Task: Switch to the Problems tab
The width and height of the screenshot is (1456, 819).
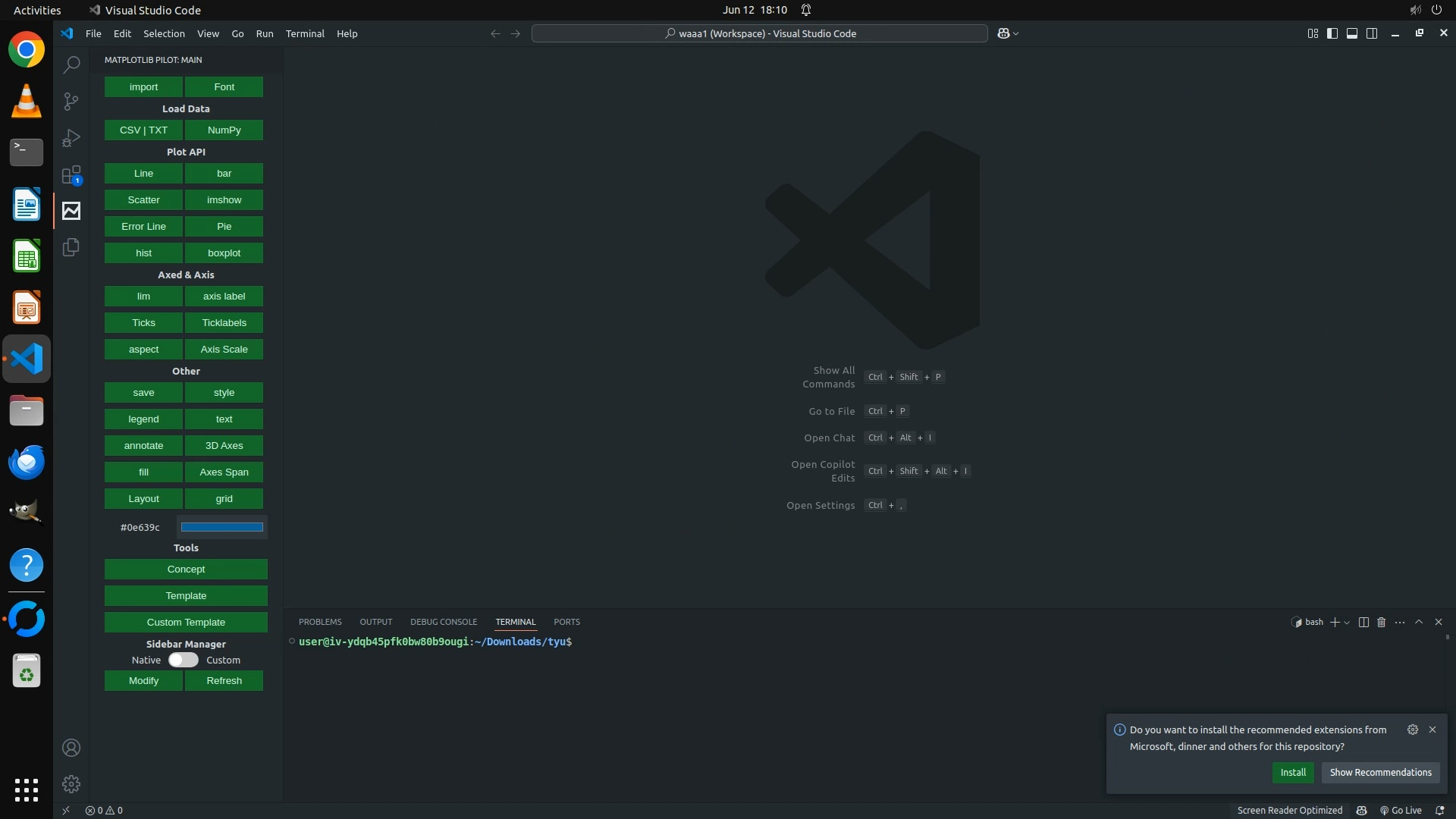Action: tap(320, 622)
